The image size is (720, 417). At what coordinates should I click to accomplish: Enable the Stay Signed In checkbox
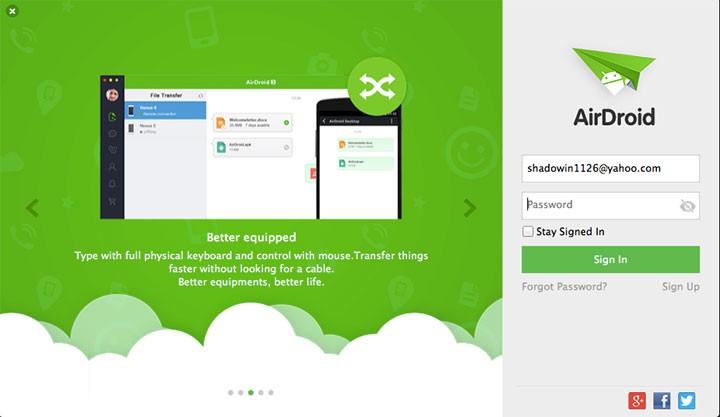coord(528,231)
